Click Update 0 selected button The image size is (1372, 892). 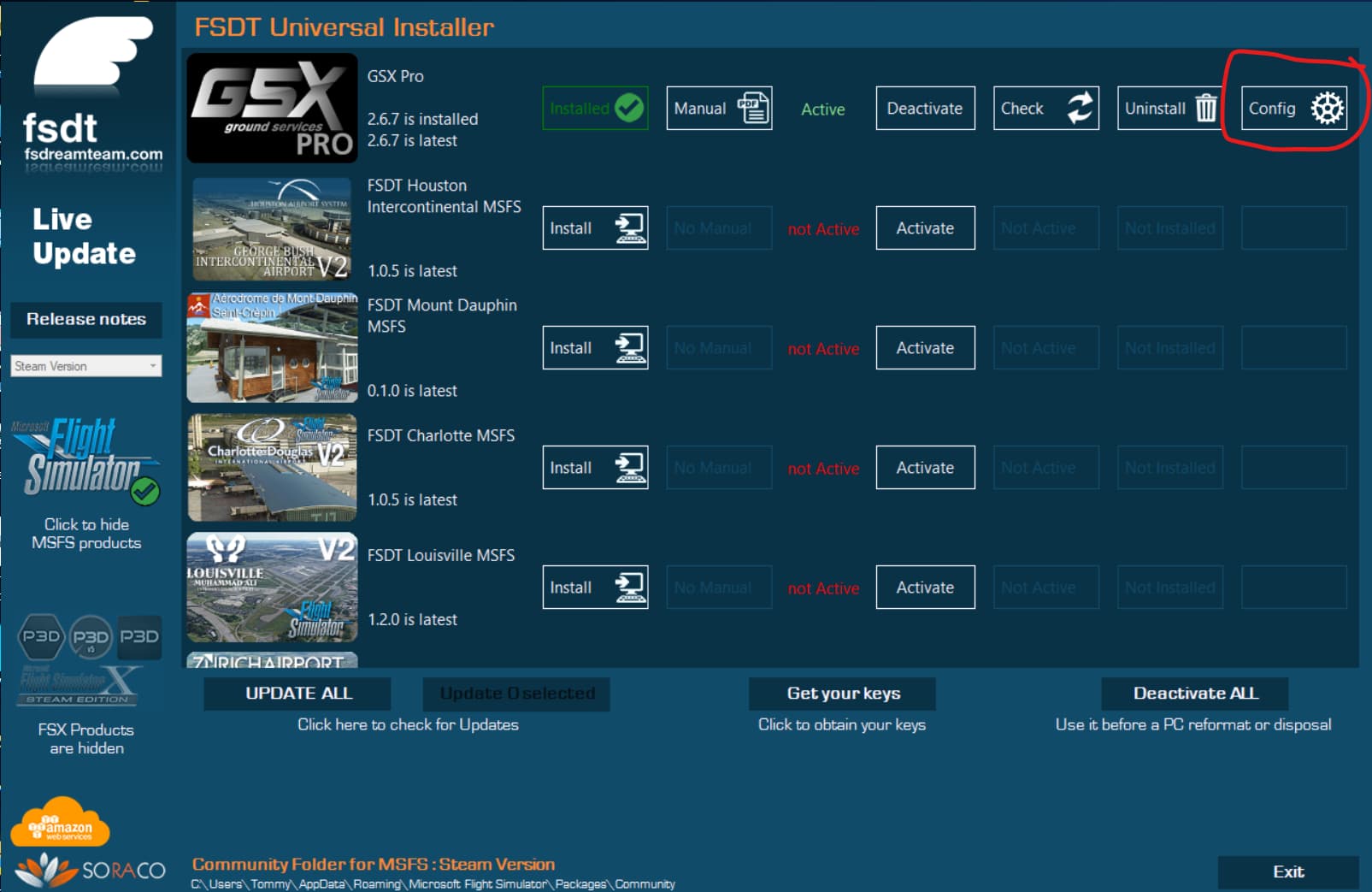coord(516,694)
